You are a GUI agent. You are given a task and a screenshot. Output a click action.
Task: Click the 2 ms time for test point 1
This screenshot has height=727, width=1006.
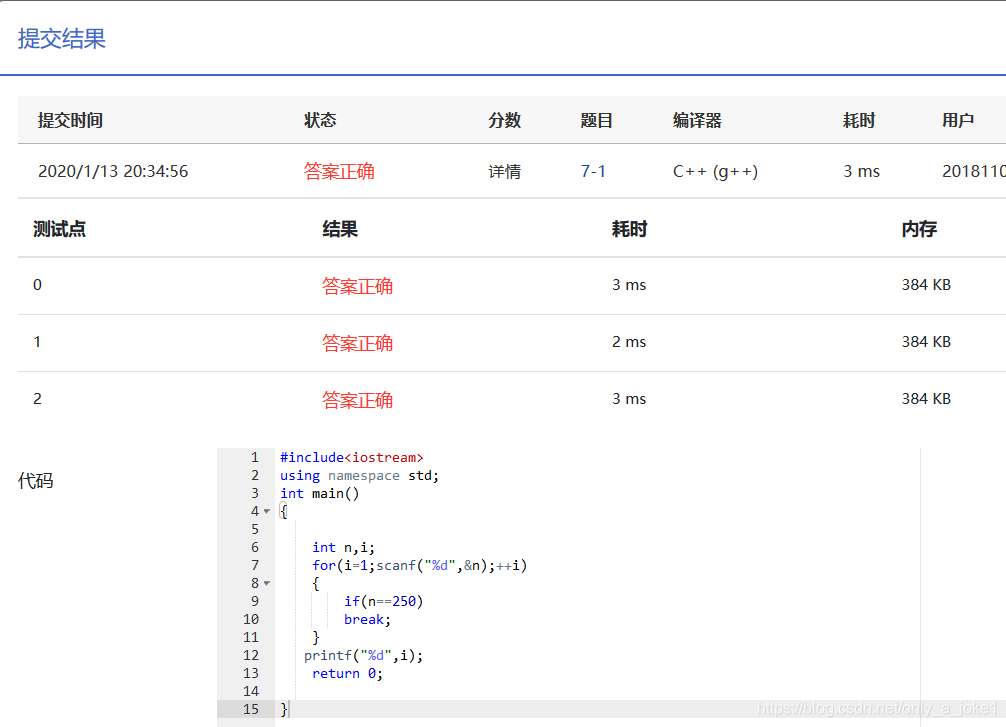click(629, 342)
